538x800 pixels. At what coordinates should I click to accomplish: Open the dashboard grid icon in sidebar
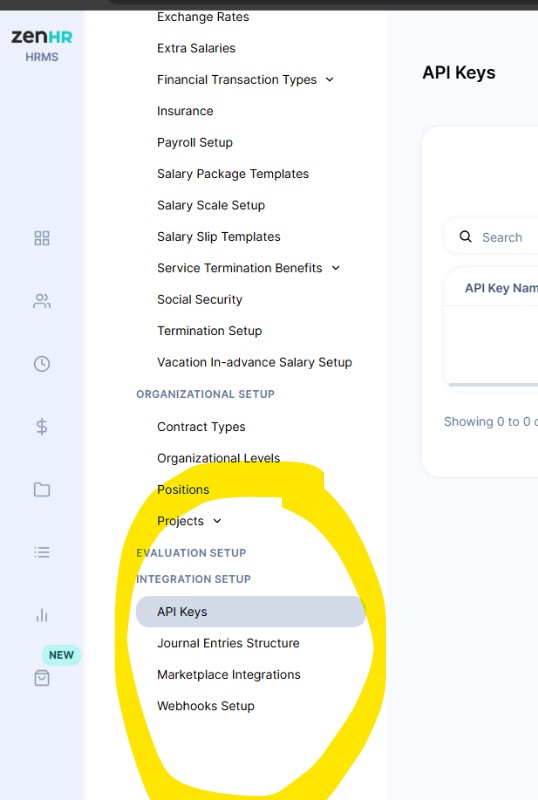coord(42,238)
